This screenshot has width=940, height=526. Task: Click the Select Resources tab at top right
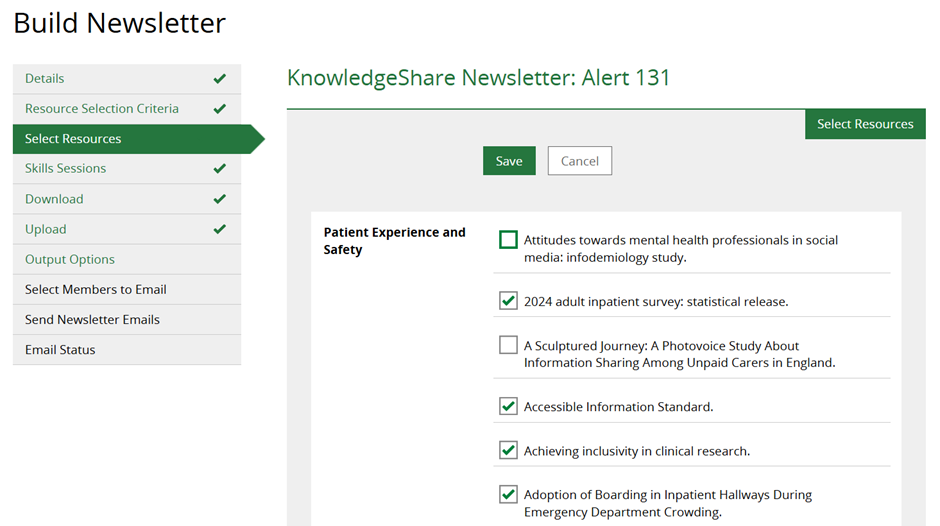[865, 124]
